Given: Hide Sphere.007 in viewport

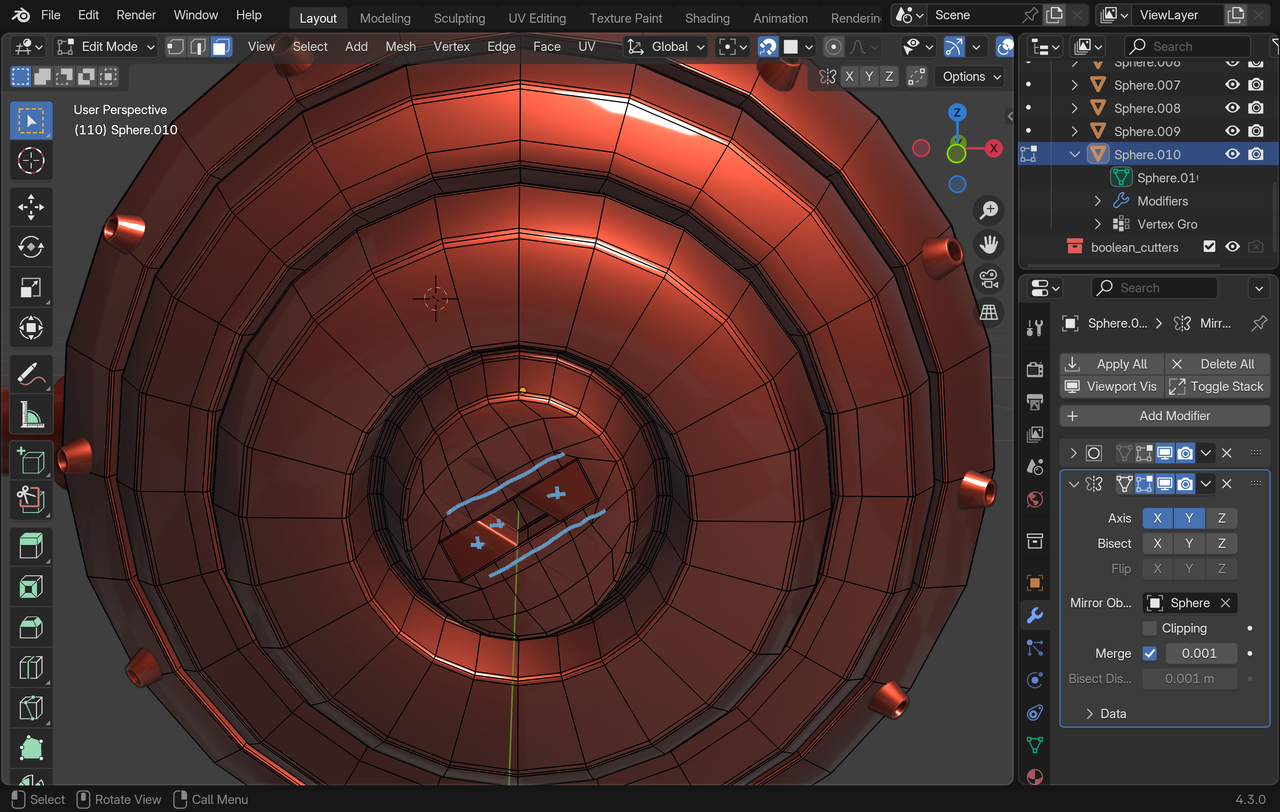Looking at the screenshot, I should [1233, 85].
